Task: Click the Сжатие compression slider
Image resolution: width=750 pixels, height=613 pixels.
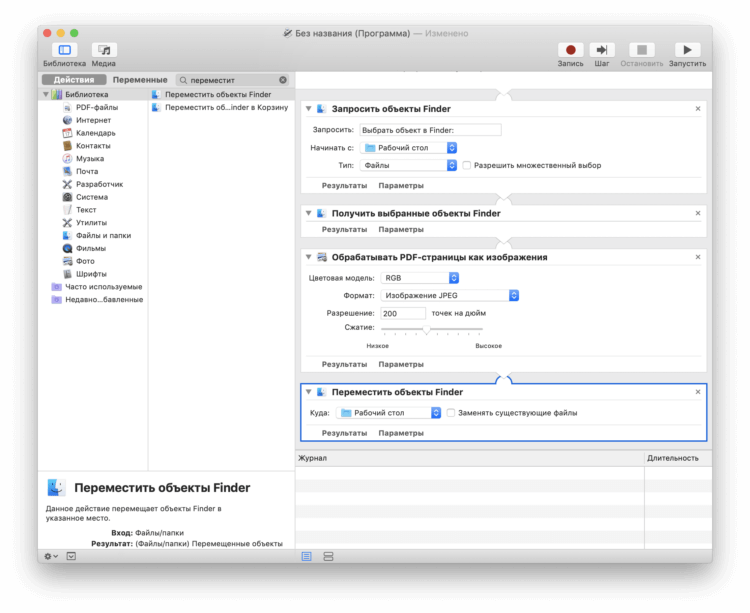Action: 432,329
